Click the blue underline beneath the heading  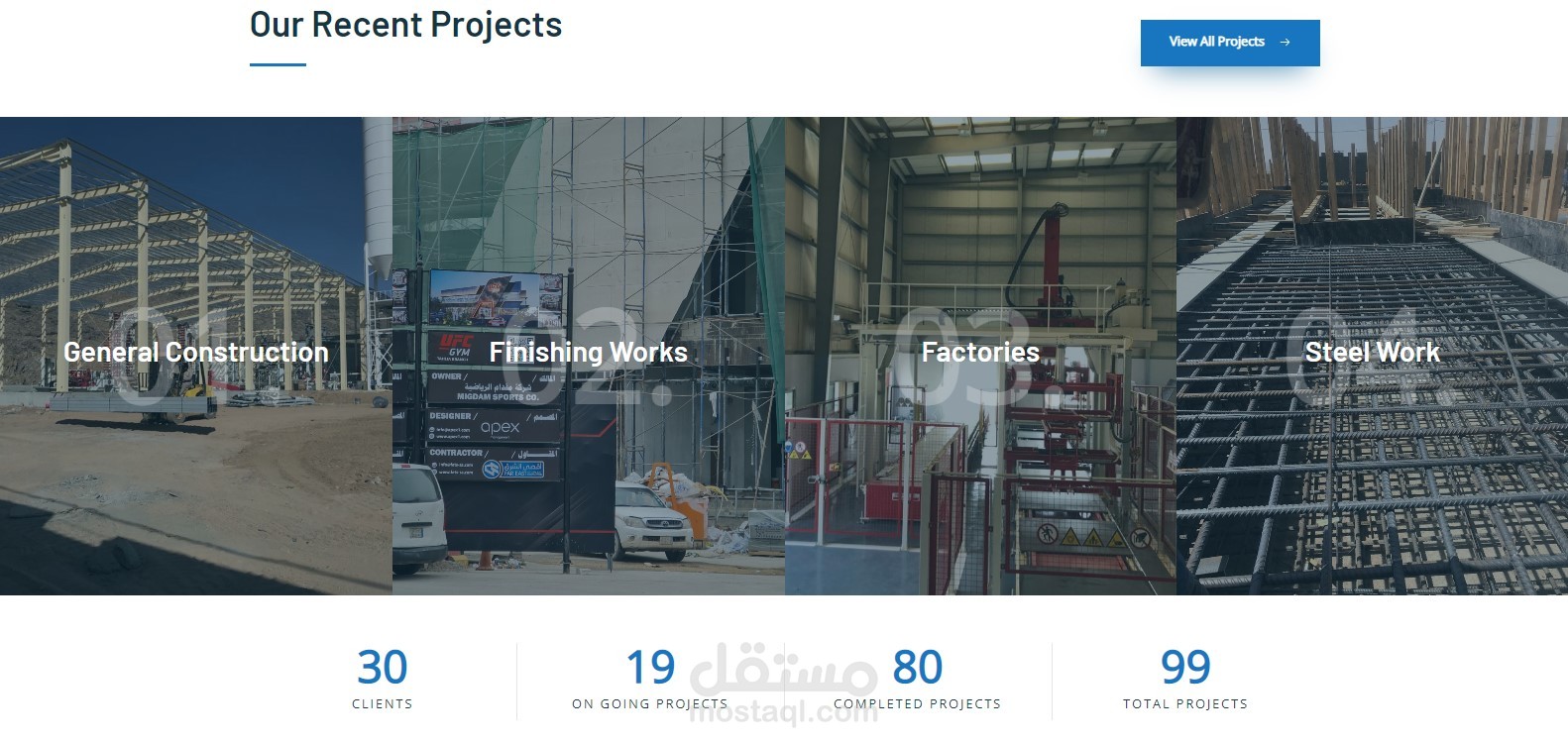point(278,65)
